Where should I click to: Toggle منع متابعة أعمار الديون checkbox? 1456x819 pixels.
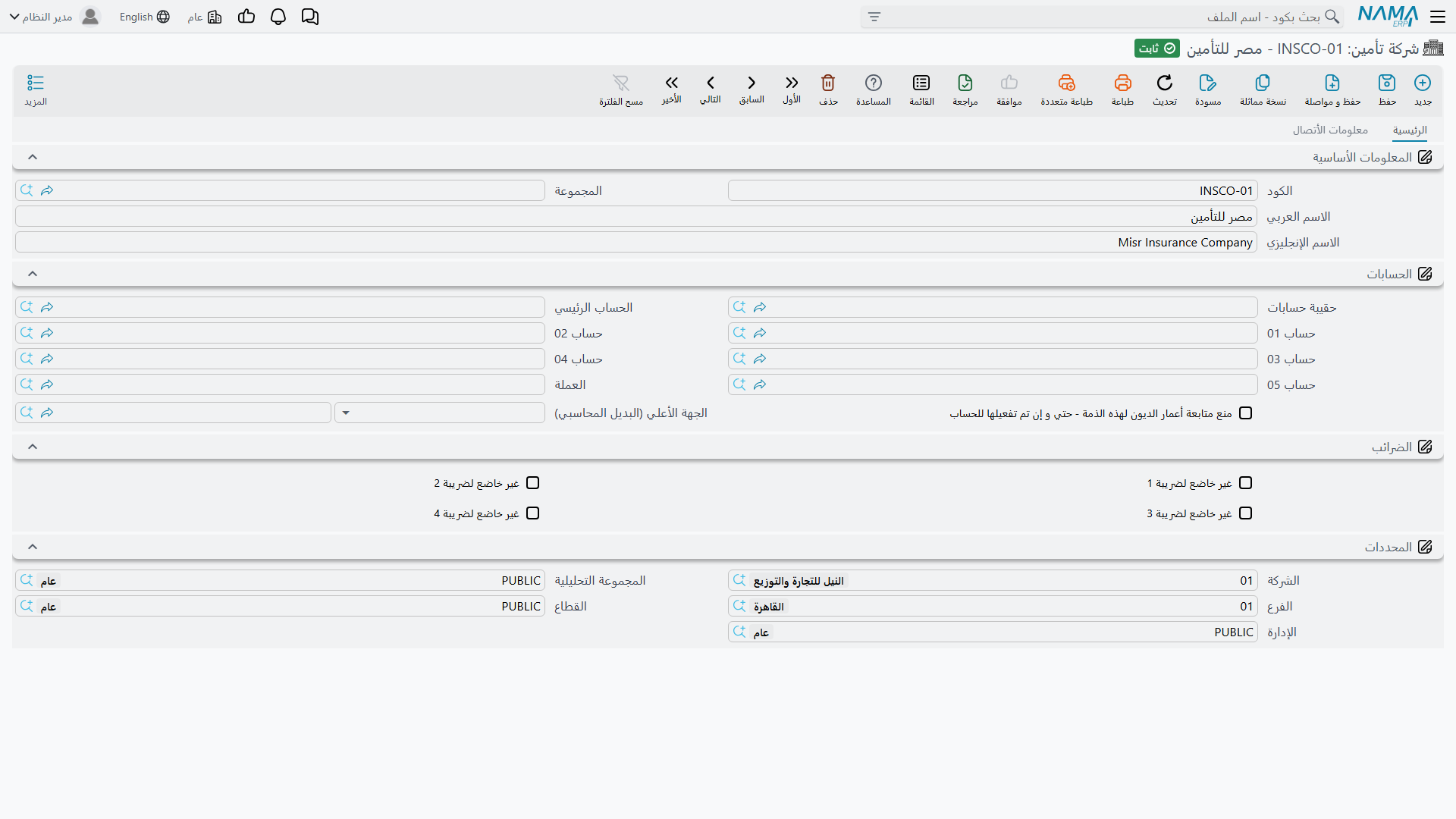pos(1245,413)
